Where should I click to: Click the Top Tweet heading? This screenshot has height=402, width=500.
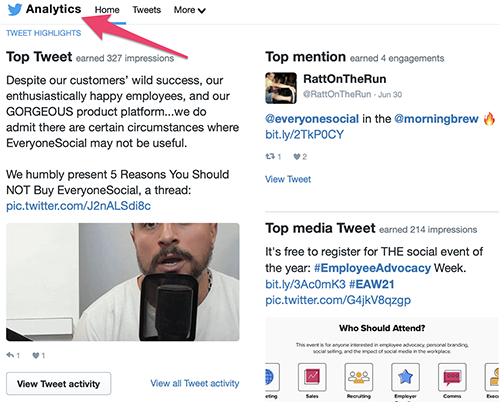(x=39, y=57)
